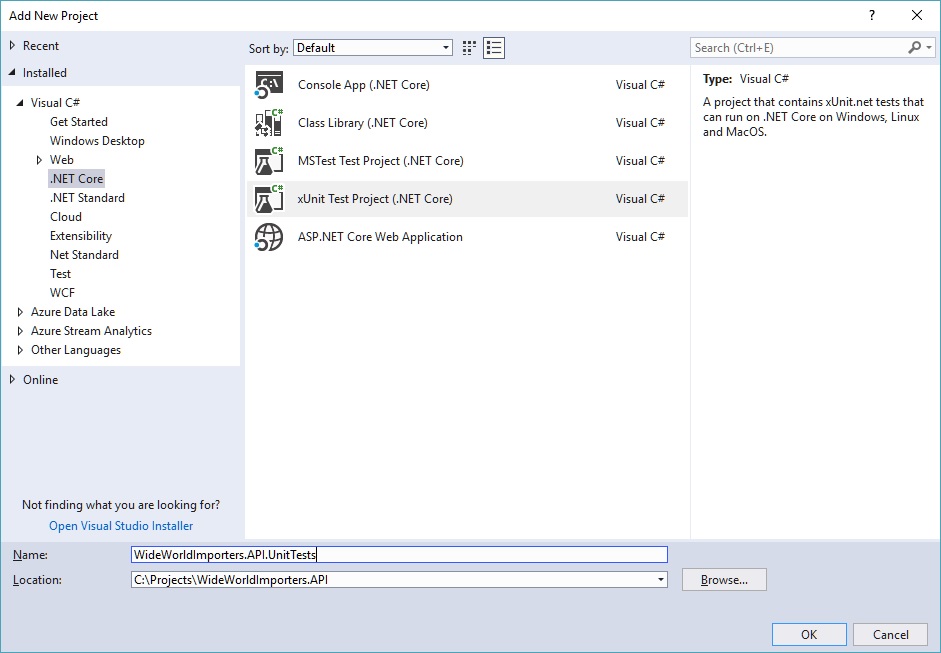Switch to small icons grid view
Viewport: 941px width, 653px height.
pyautogui.click(x=470, y=48)
